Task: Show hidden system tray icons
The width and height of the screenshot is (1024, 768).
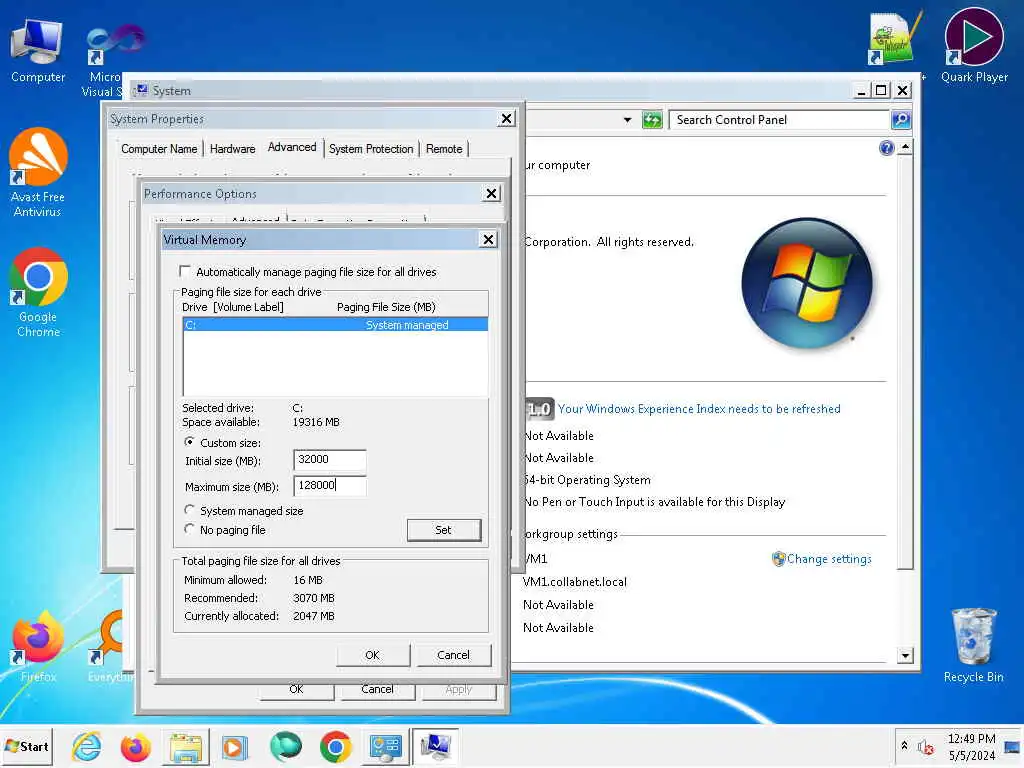Action: tap(904, 745)
